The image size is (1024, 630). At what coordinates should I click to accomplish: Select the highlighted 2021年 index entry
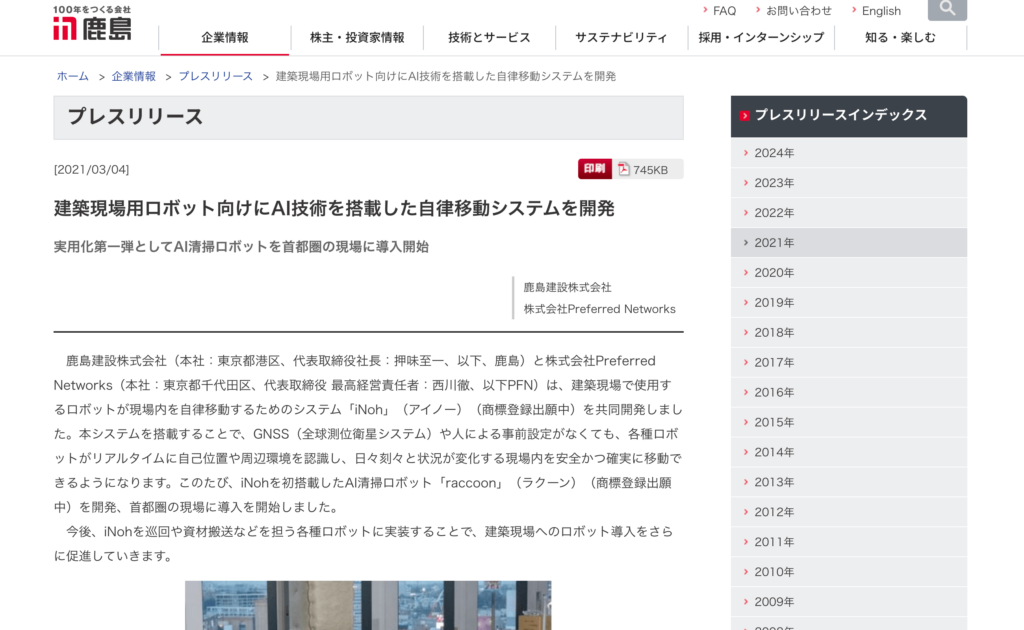[x=848, y=243]
